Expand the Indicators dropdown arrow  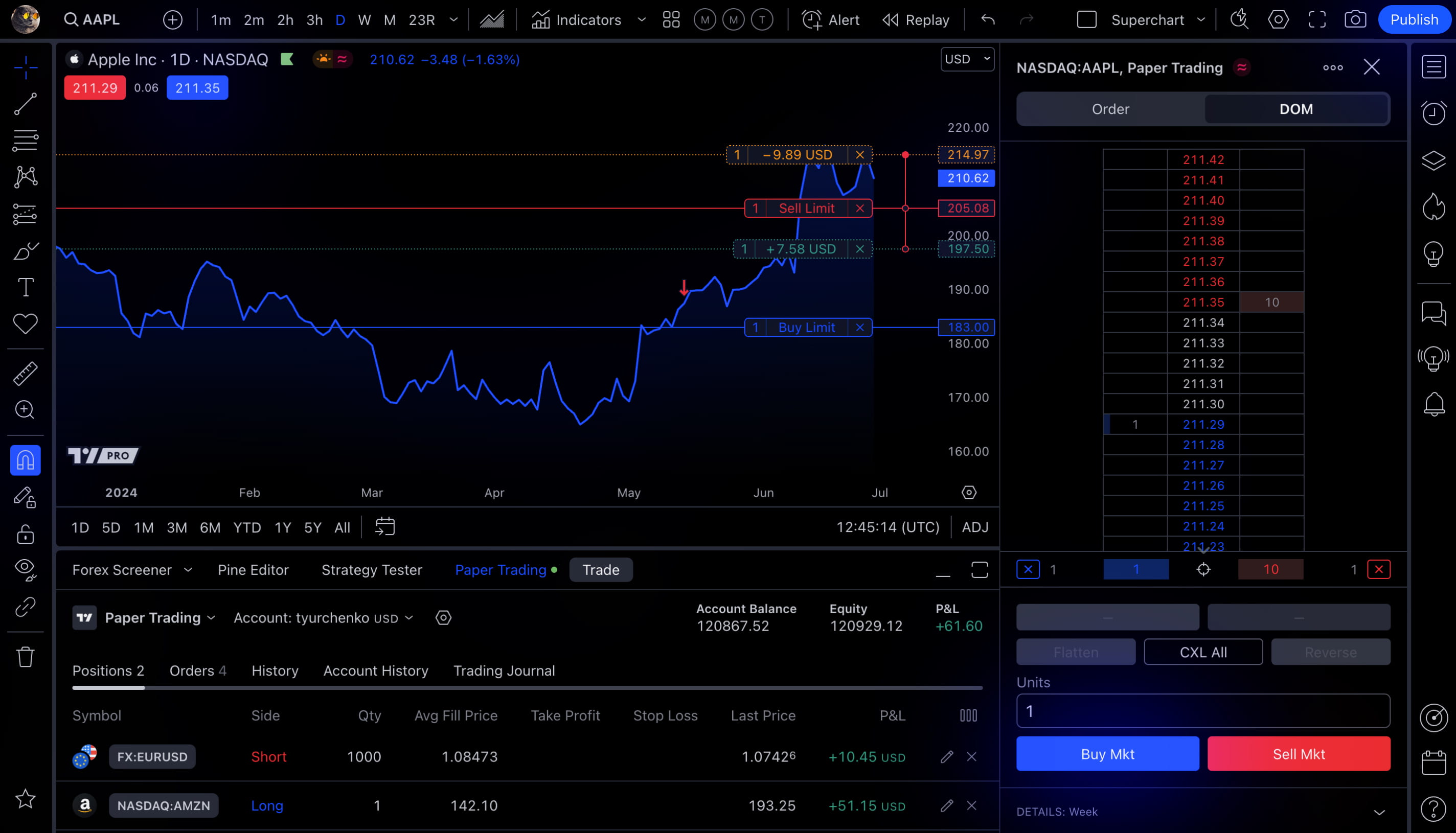click(x=642, y=20)
